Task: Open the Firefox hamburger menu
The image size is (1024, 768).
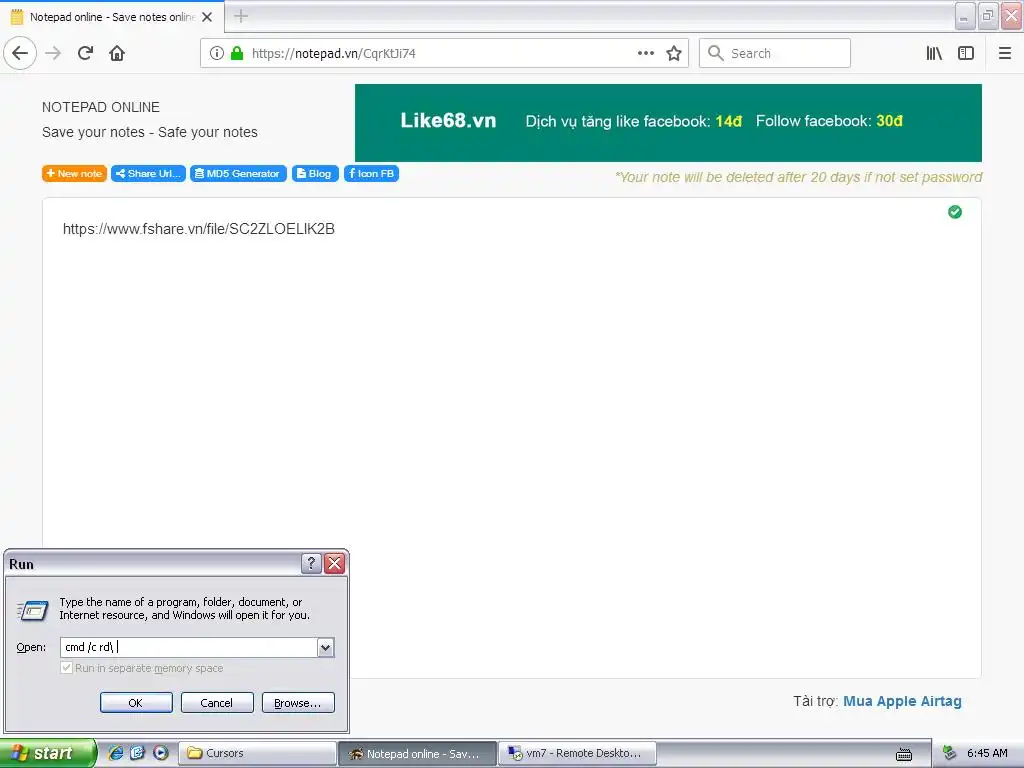Action: coord(1005,53)
